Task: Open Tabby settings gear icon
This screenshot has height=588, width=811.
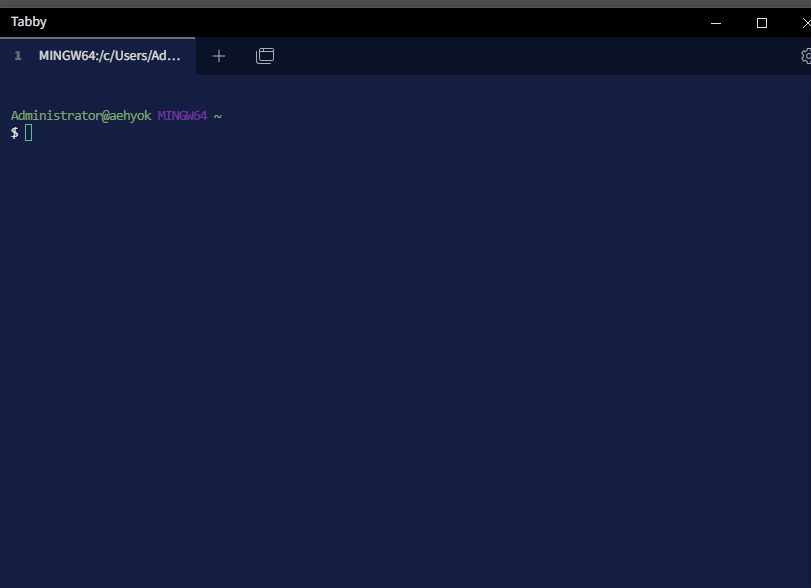Action: pos(806,56)
